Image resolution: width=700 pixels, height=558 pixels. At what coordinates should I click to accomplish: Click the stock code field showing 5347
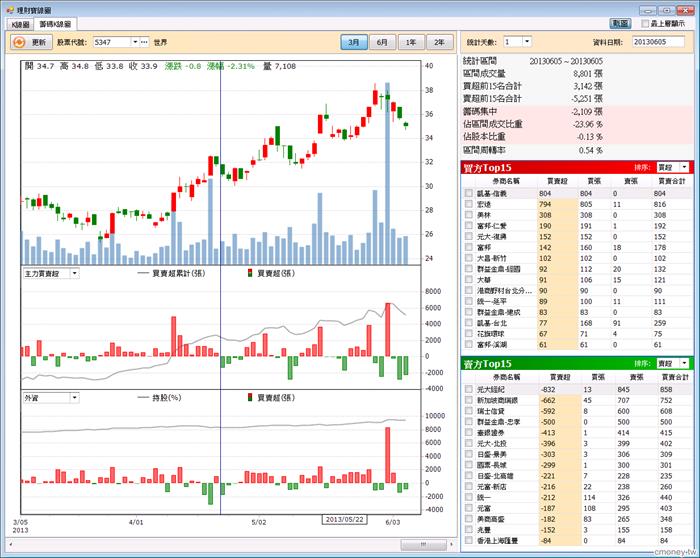pos(112,42)
